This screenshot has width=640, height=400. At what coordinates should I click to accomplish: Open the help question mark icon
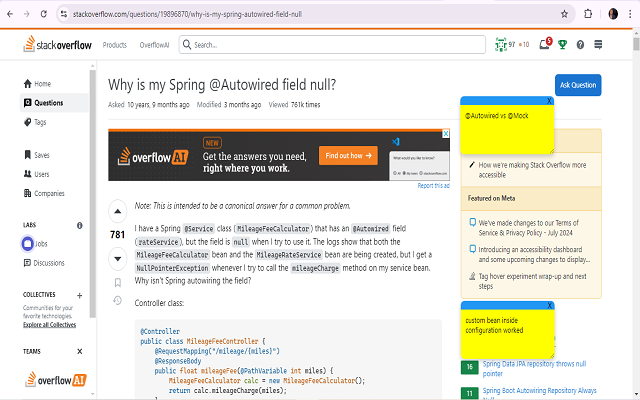pos(580,44)
